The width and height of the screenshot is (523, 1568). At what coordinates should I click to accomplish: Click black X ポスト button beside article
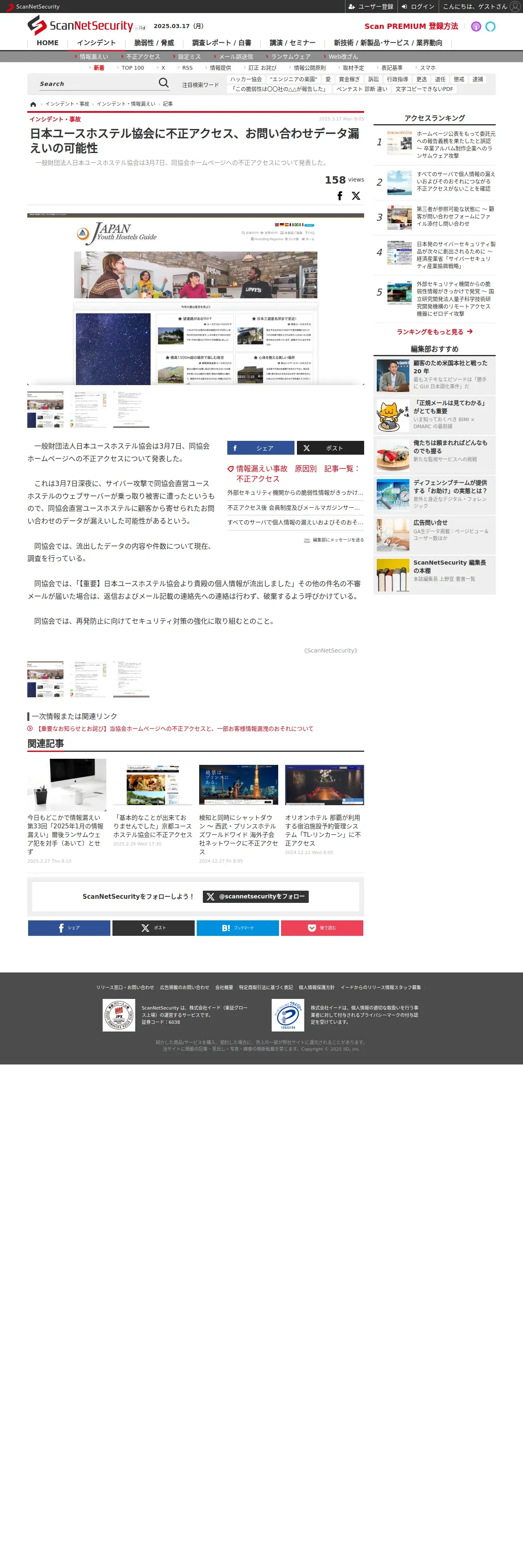point(331,448)
